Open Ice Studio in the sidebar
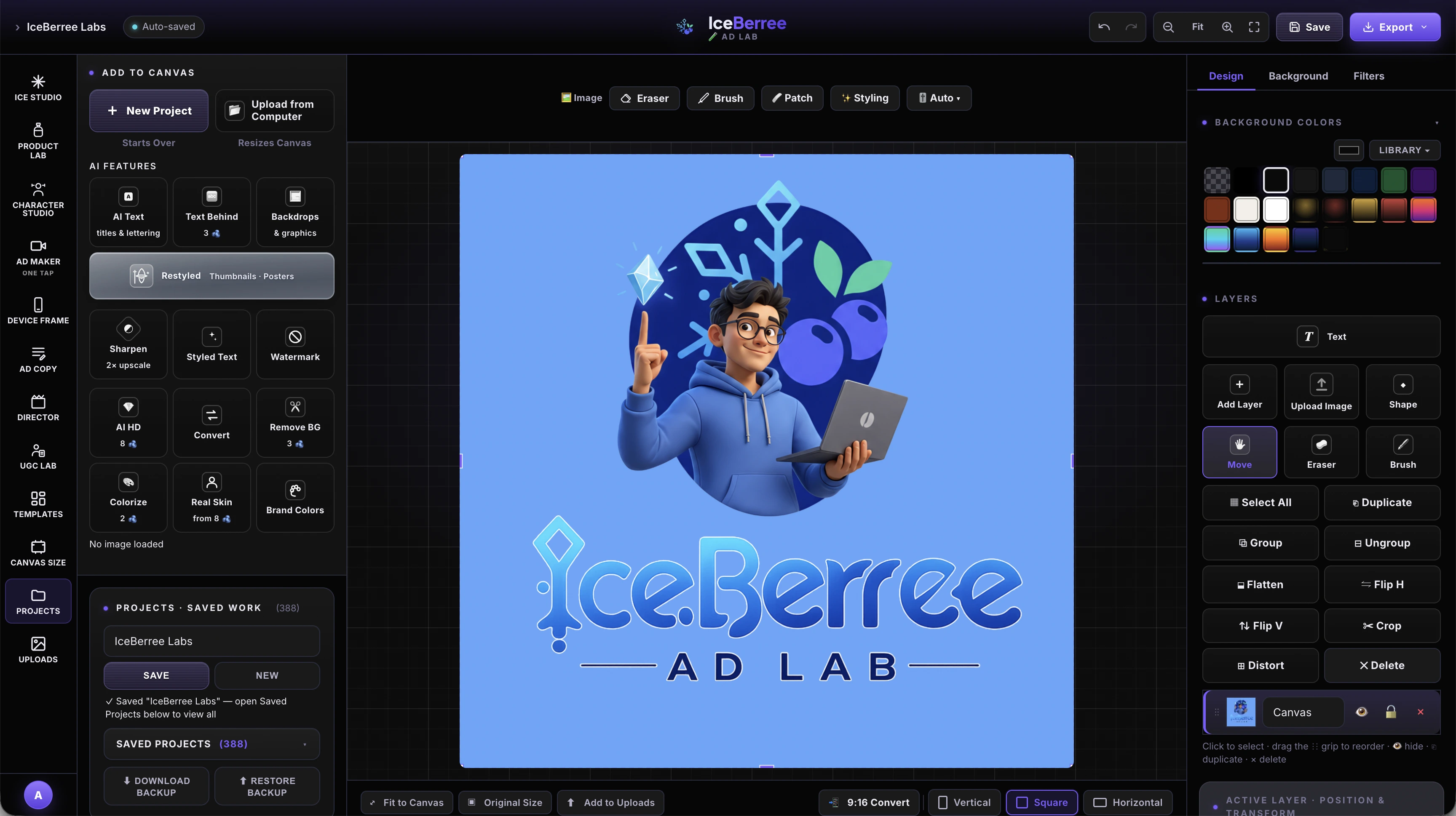 click(x=38, y=88)
